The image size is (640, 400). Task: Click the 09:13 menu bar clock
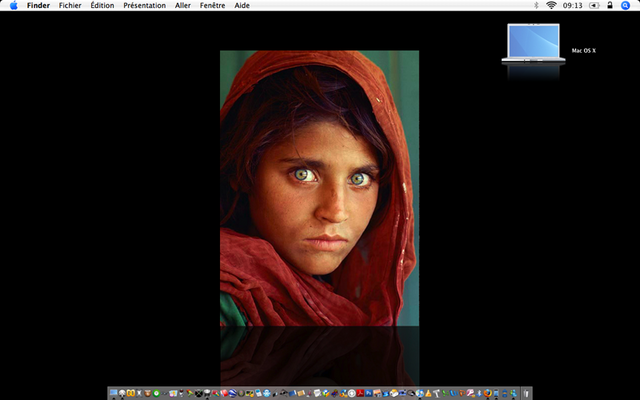pos(573,6)
